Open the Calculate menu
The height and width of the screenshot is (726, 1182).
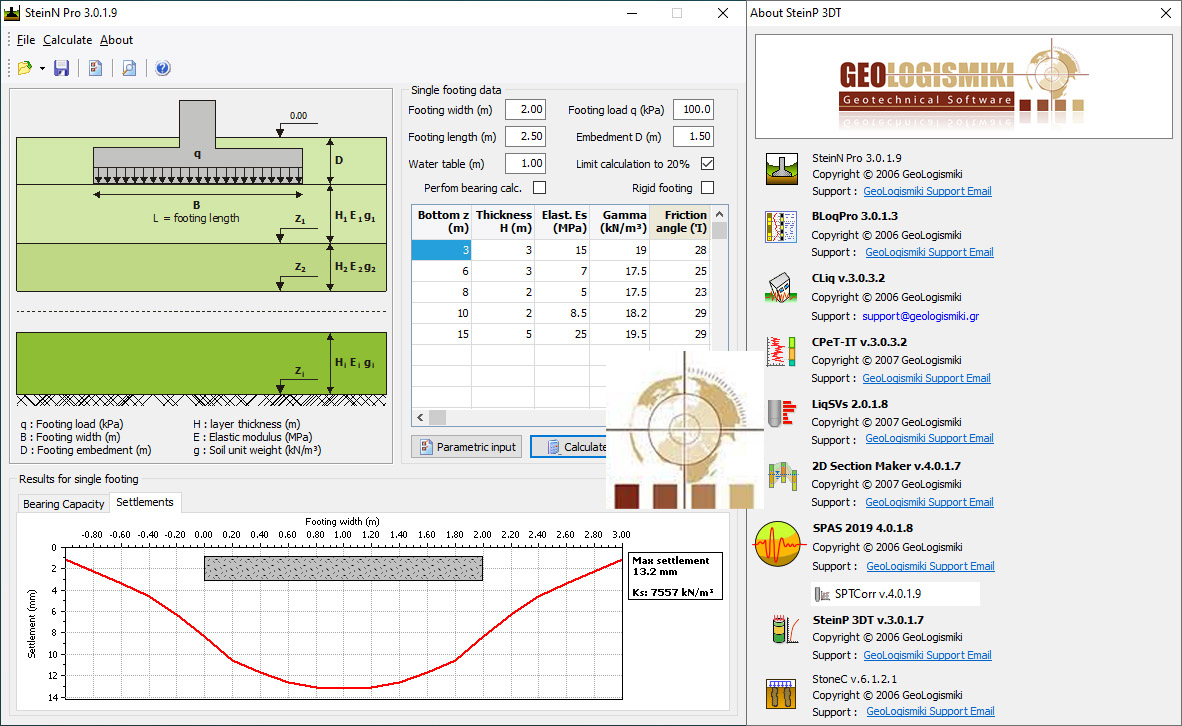pos(67,40)
